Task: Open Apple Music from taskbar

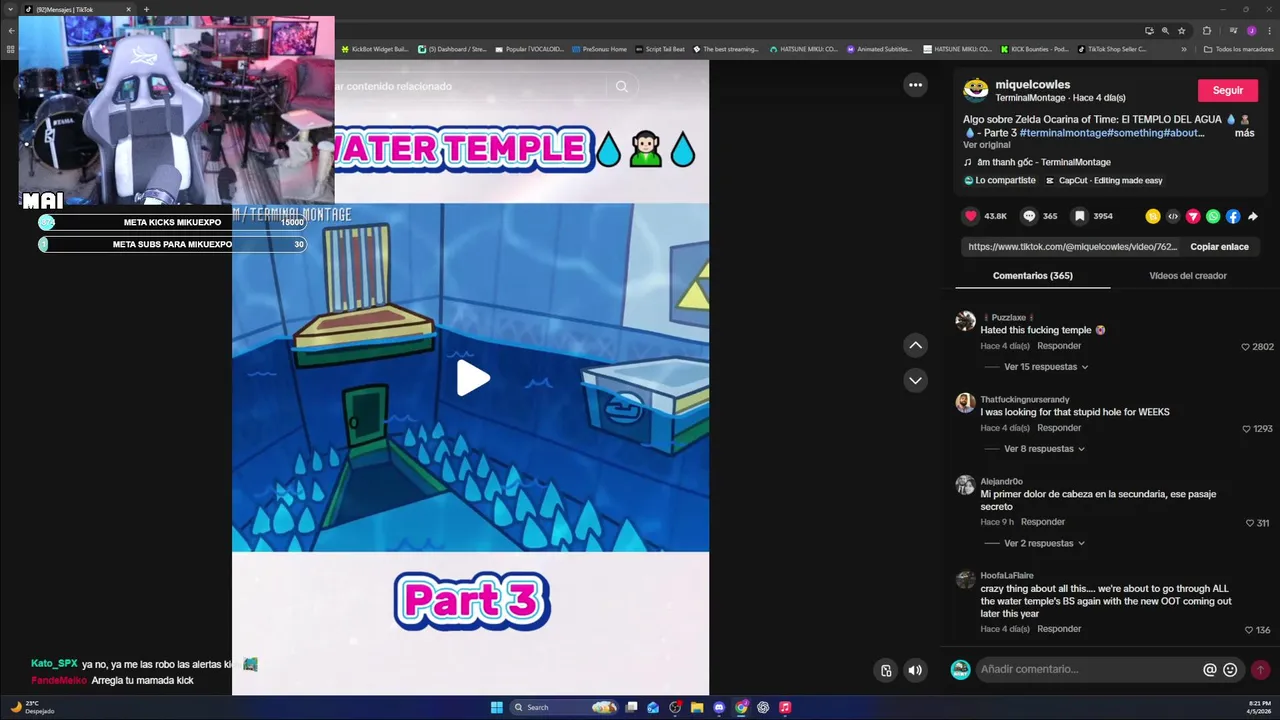Action: coord(785,707)
